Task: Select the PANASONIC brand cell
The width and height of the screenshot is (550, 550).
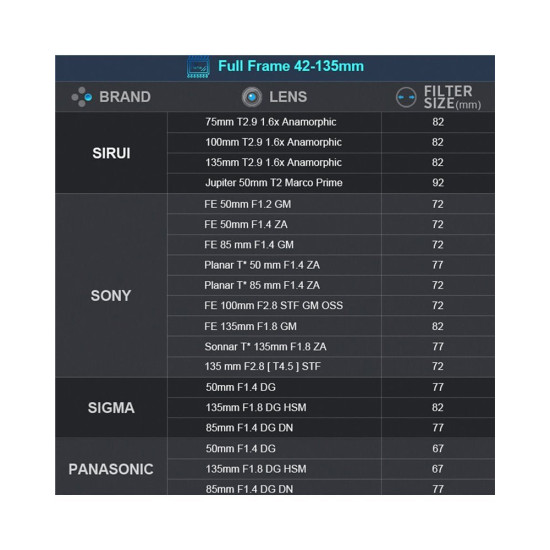Action: tap(111, 469)
